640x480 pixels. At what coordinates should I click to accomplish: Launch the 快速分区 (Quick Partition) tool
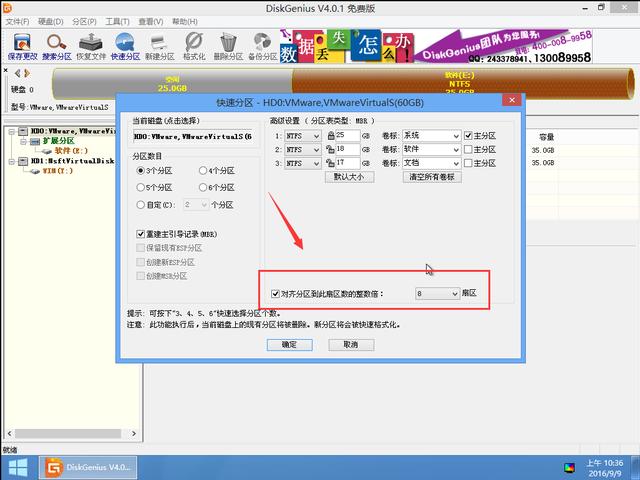pyautogui.click(x=126, y=45)
